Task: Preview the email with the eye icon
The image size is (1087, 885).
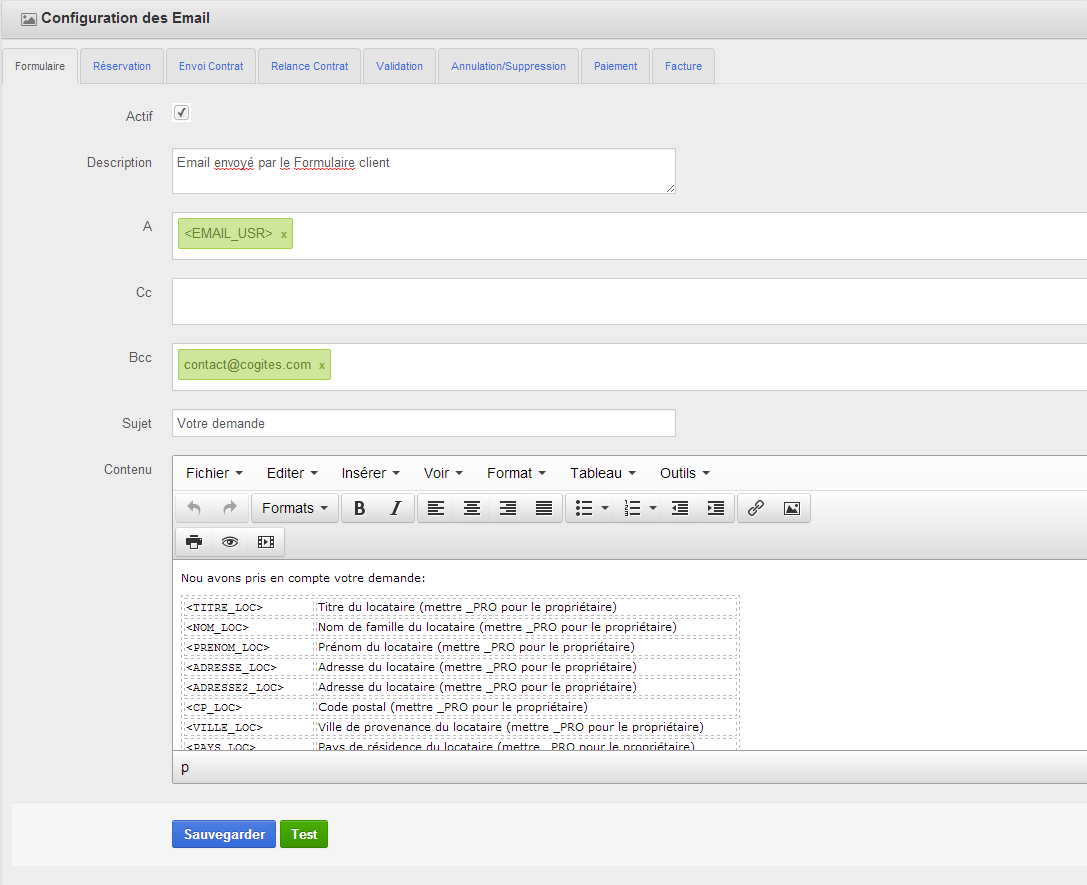Action: point(230,542)
